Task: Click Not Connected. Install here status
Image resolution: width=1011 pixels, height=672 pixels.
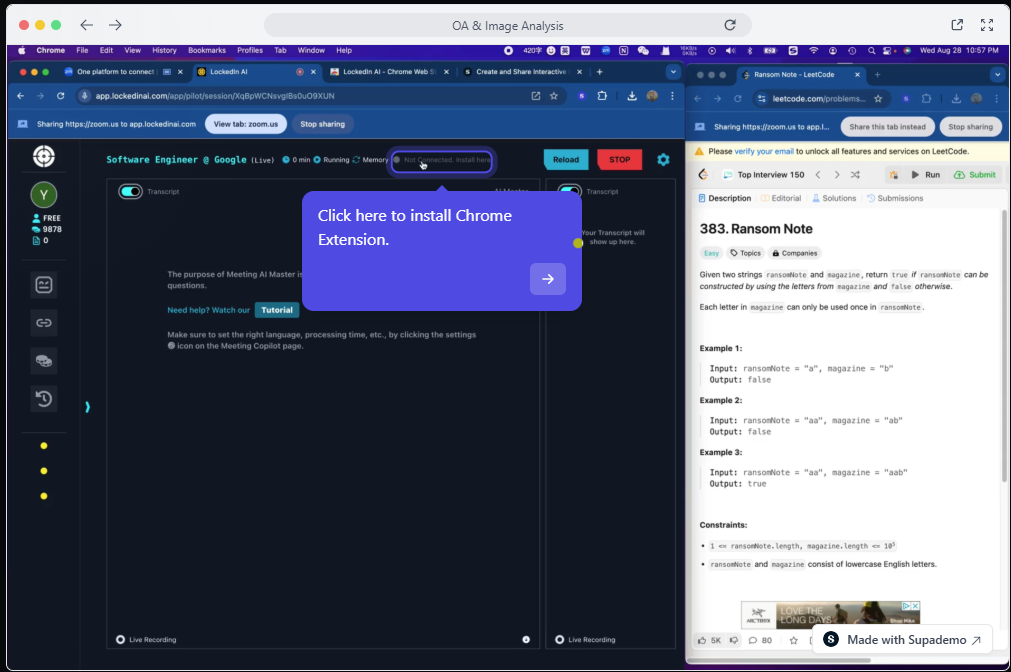Action: click(442, 160)
